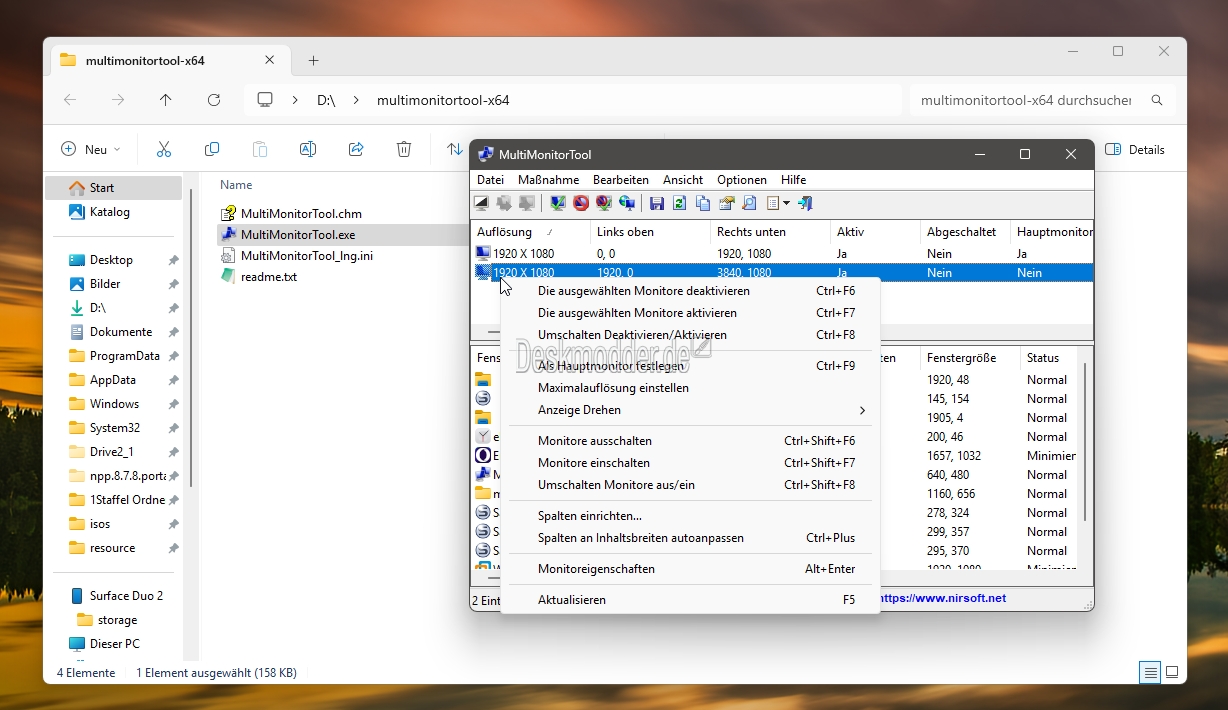1228x710 pixels.
Task: Open the nirsoft.net link in status bar
Action: (x=943, y=598)
